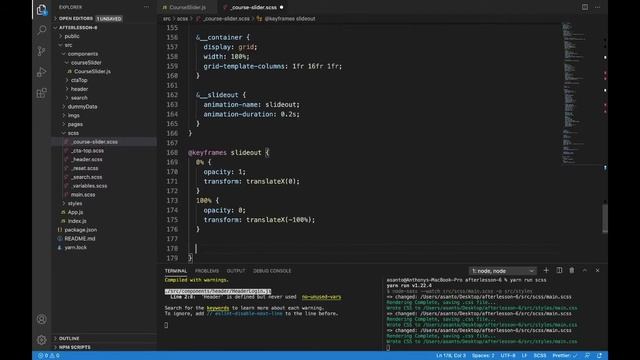Open the Explorer view in activity bar

(42, 9)
